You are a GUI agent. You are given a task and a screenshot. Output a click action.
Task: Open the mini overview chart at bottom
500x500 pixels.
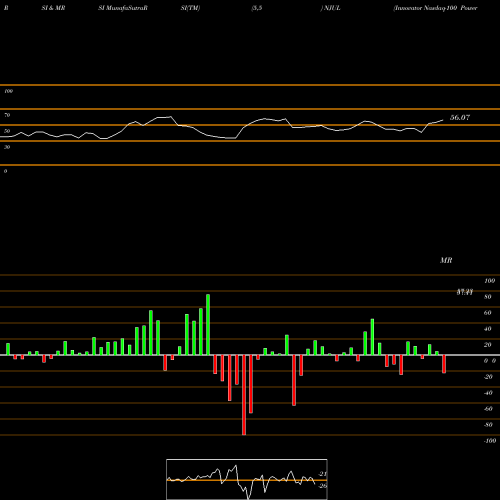(247, 479)
